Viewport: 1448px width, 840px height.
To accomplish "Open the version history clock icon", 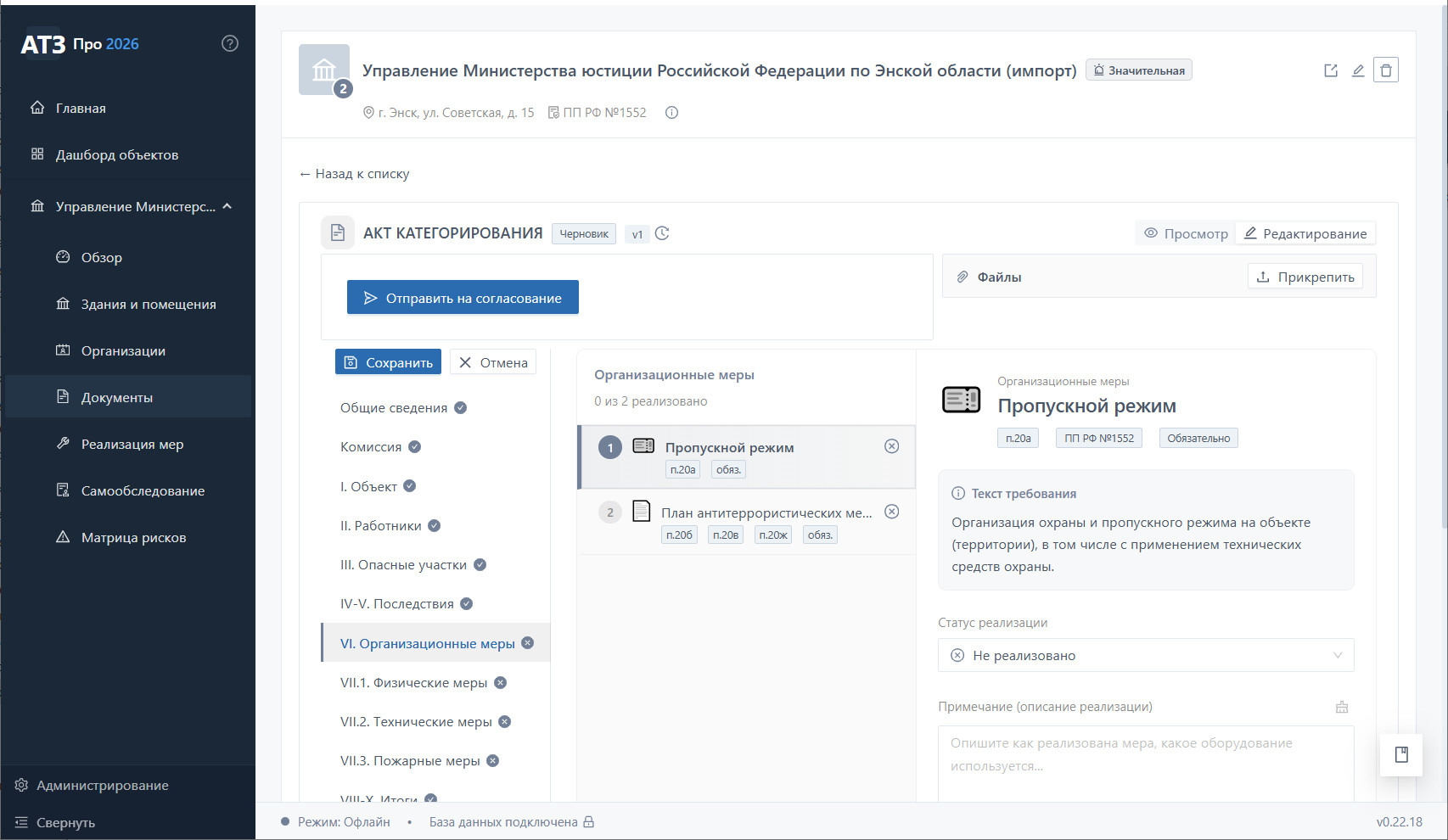I will (663, 233).
